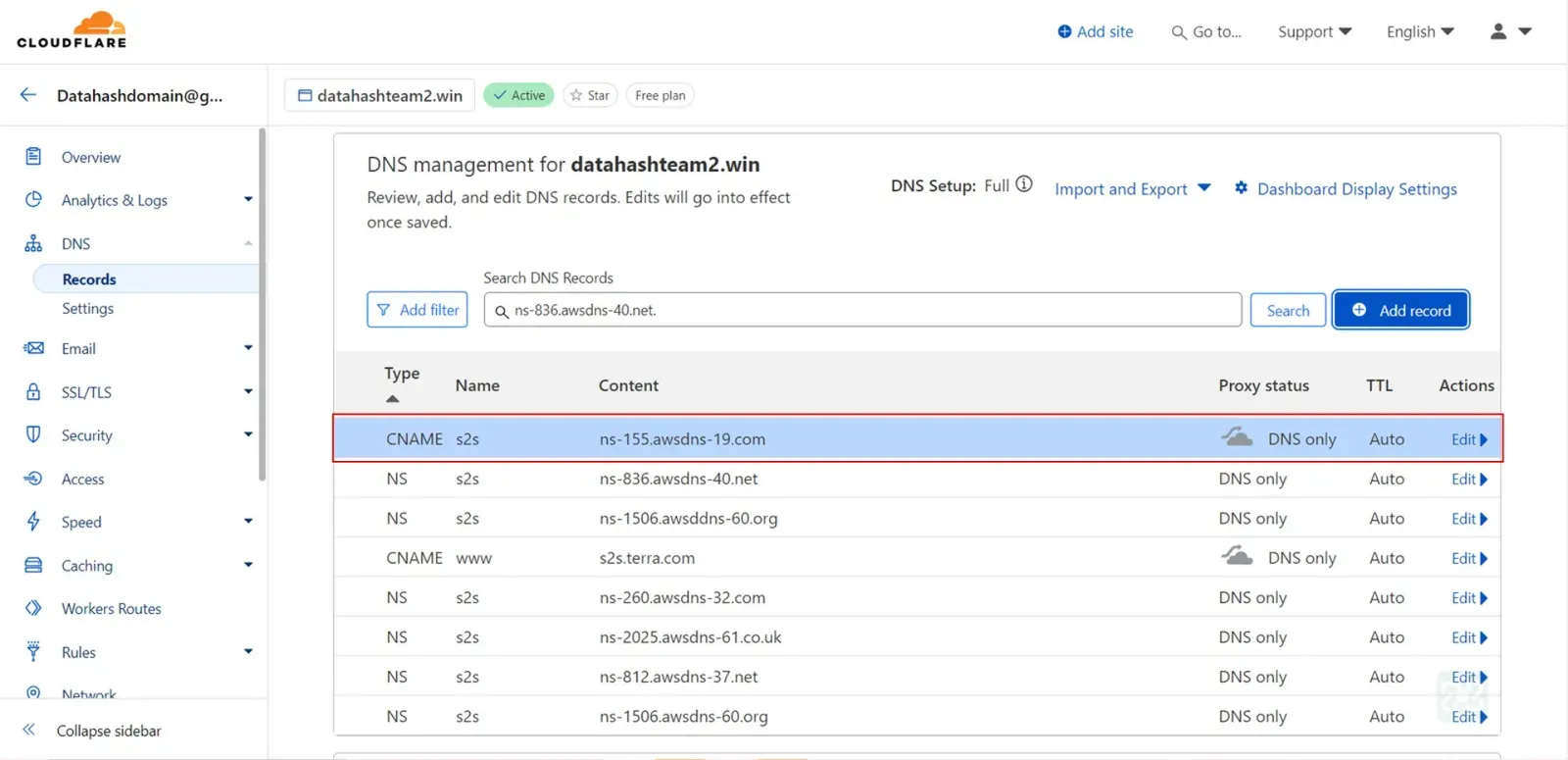This screenshot has height=760, width=1568.
Task: Select Records under DNS
Action: click(x=147, y=279)
